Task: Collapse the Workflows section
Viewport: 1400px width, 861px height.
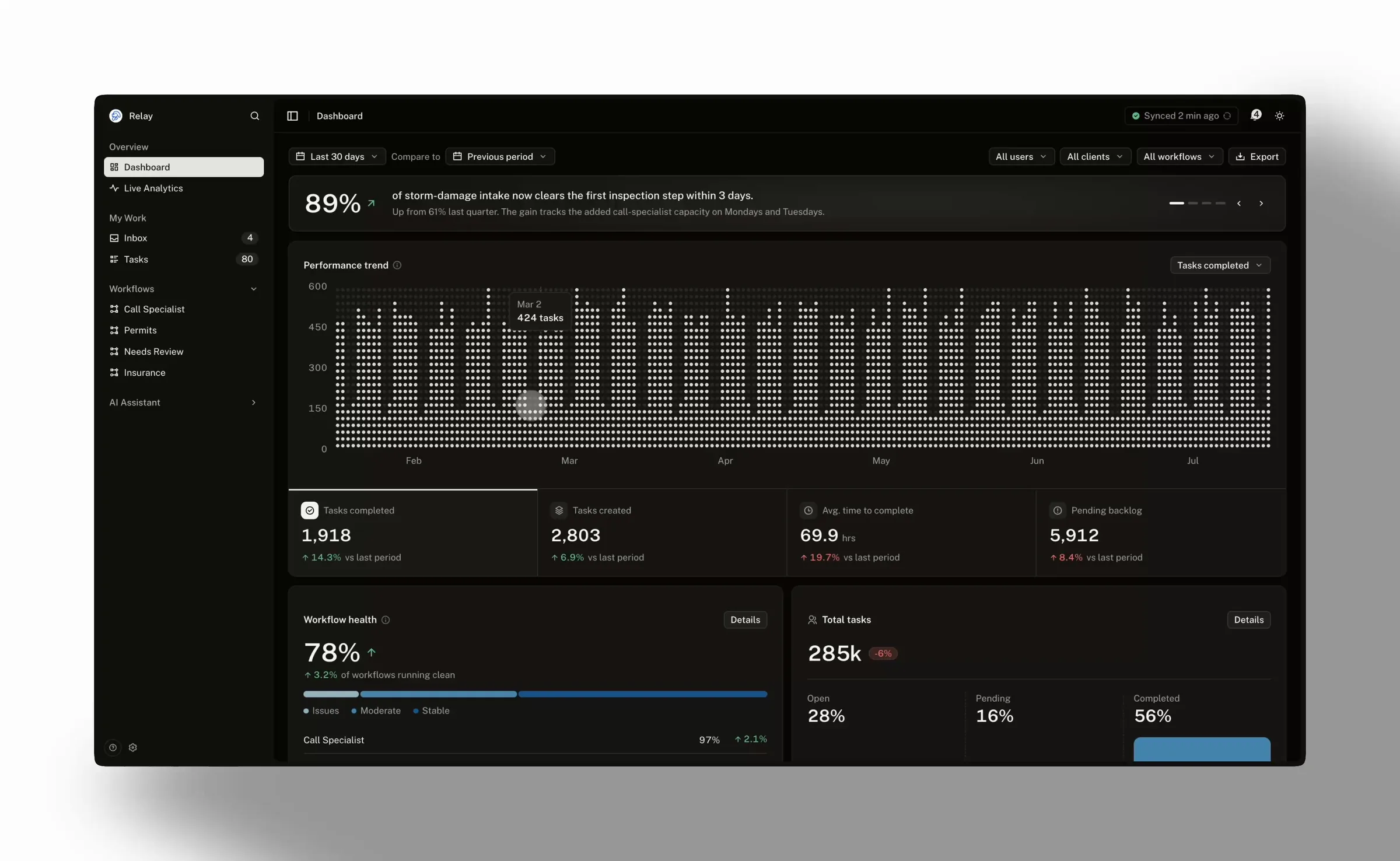Action: click(253, 289)
